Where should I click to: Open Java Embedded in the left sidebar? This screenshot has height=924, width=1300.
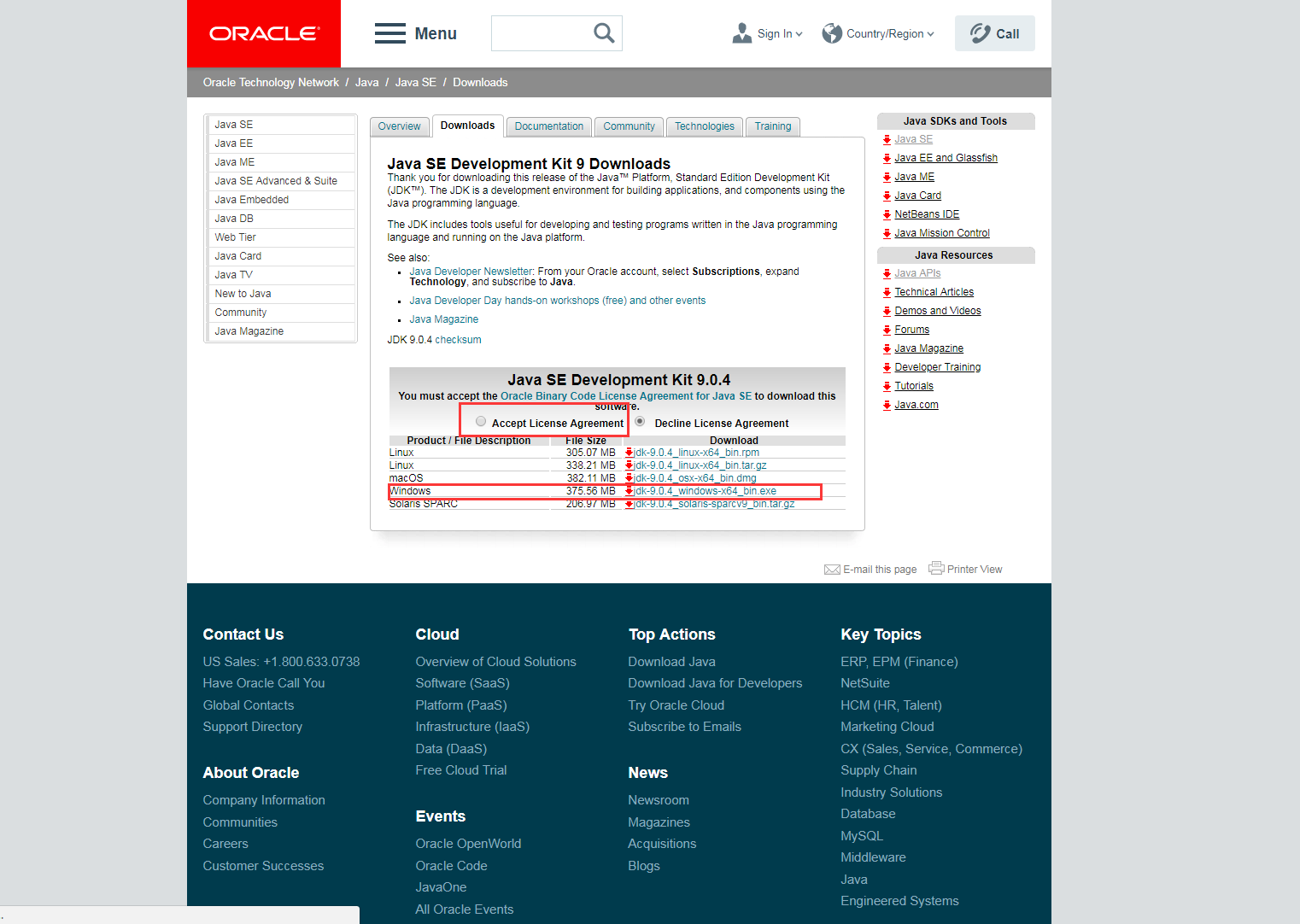point(252,200)
